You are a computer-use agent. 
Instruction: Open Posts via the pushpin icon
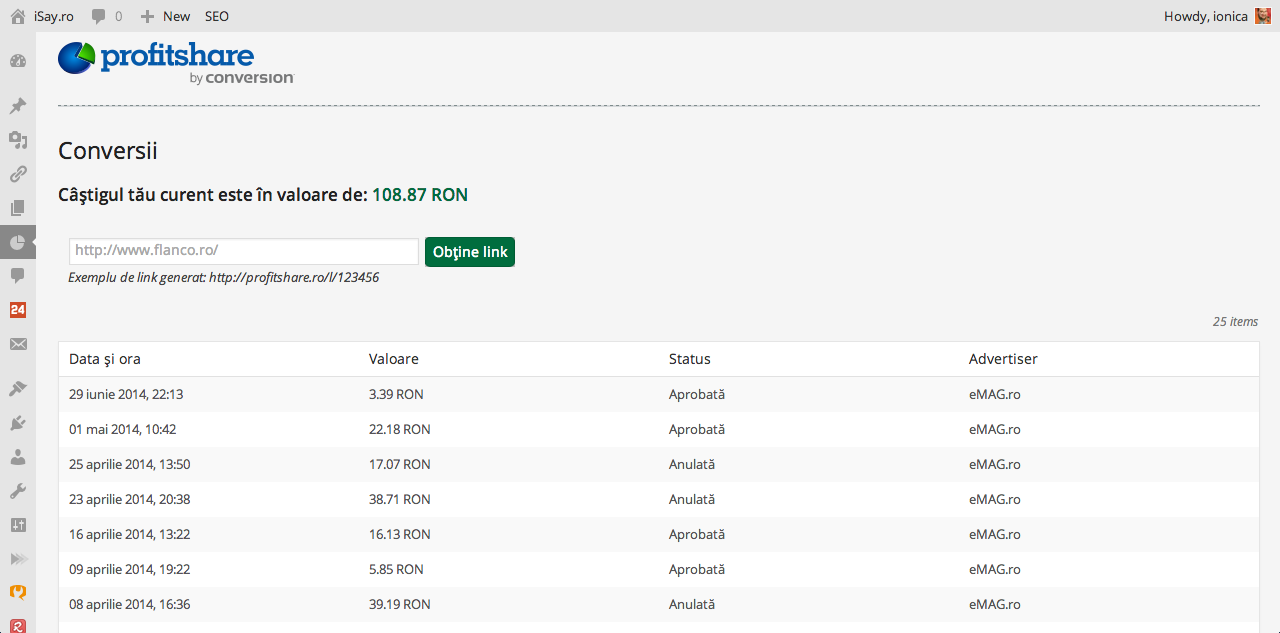[18, 106]
